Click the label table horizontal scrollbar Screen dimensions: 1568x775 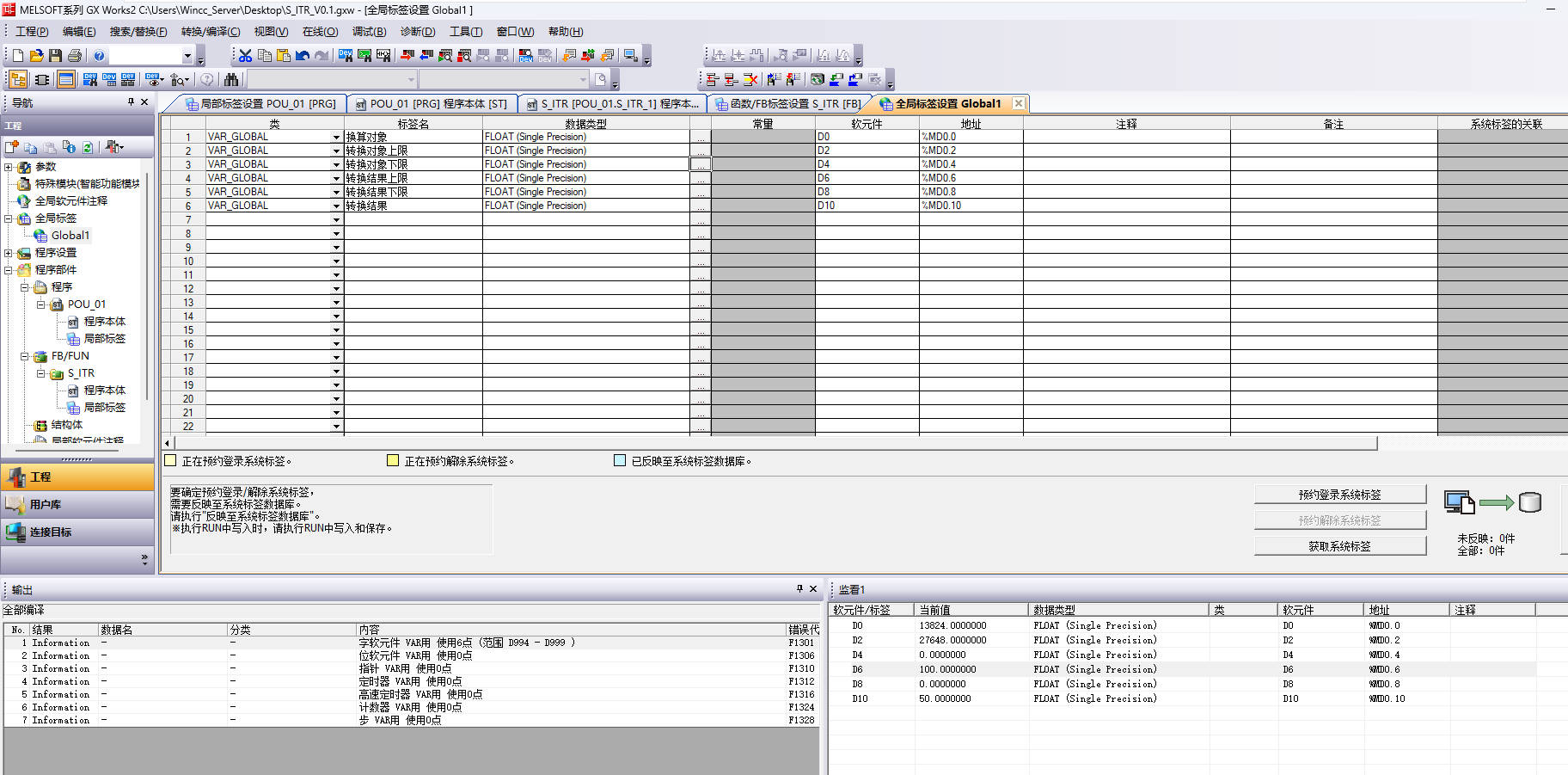[774, 443]
